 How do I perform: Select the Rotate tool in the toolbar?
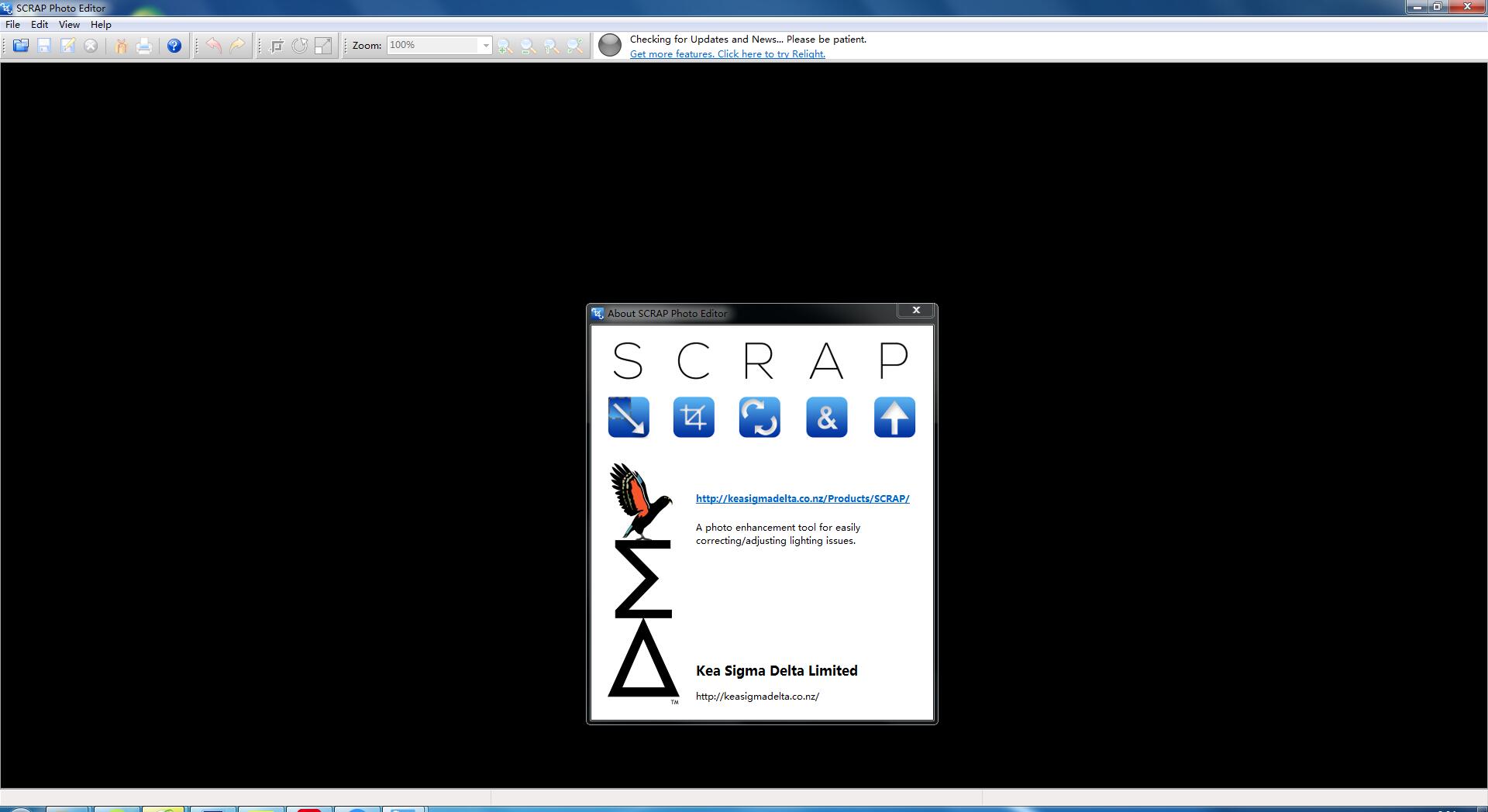(x=300, y=46)
